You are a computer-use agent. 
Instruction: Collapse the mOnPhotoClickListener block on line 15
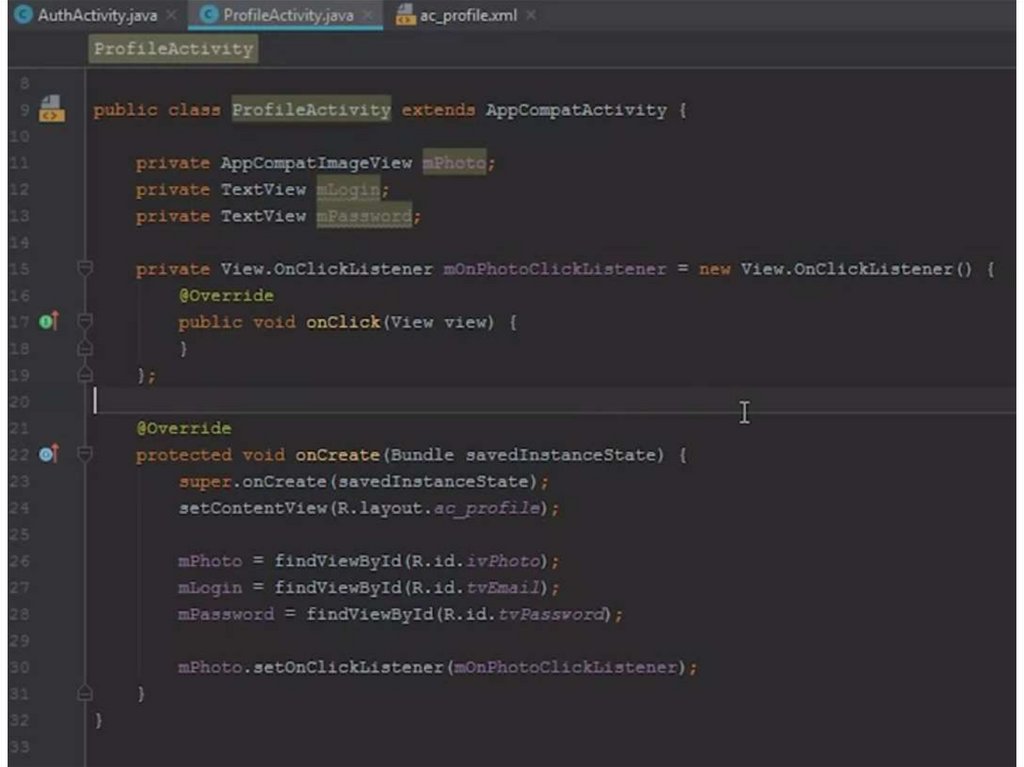click(x=85, y=268)
